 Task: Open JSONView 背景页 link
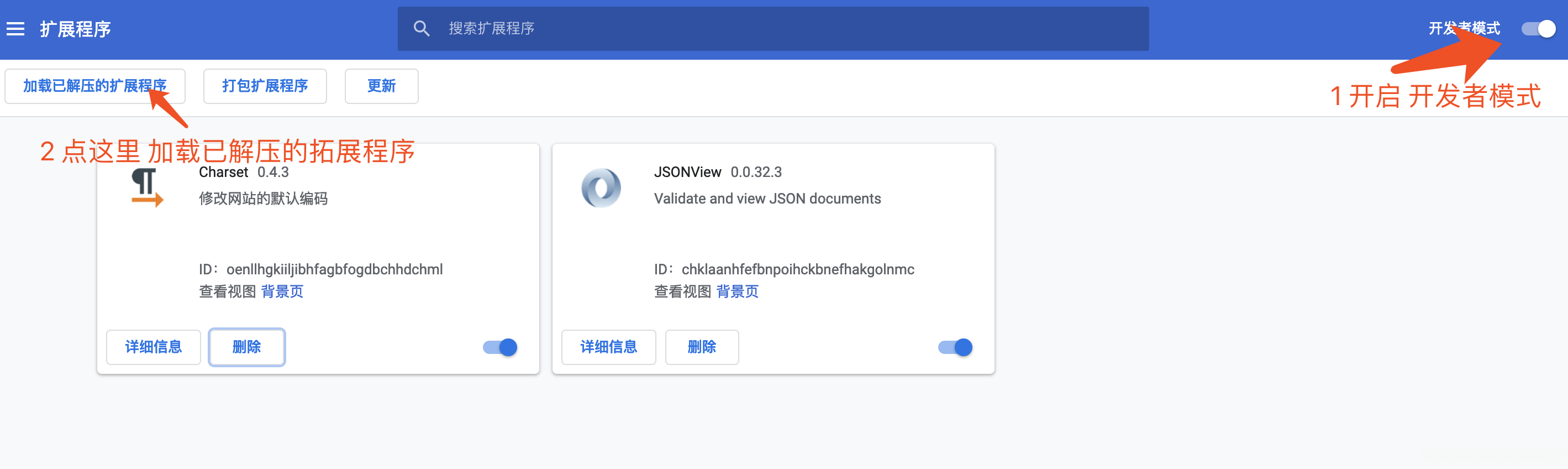pyautogui.click(x=738, y=292)
